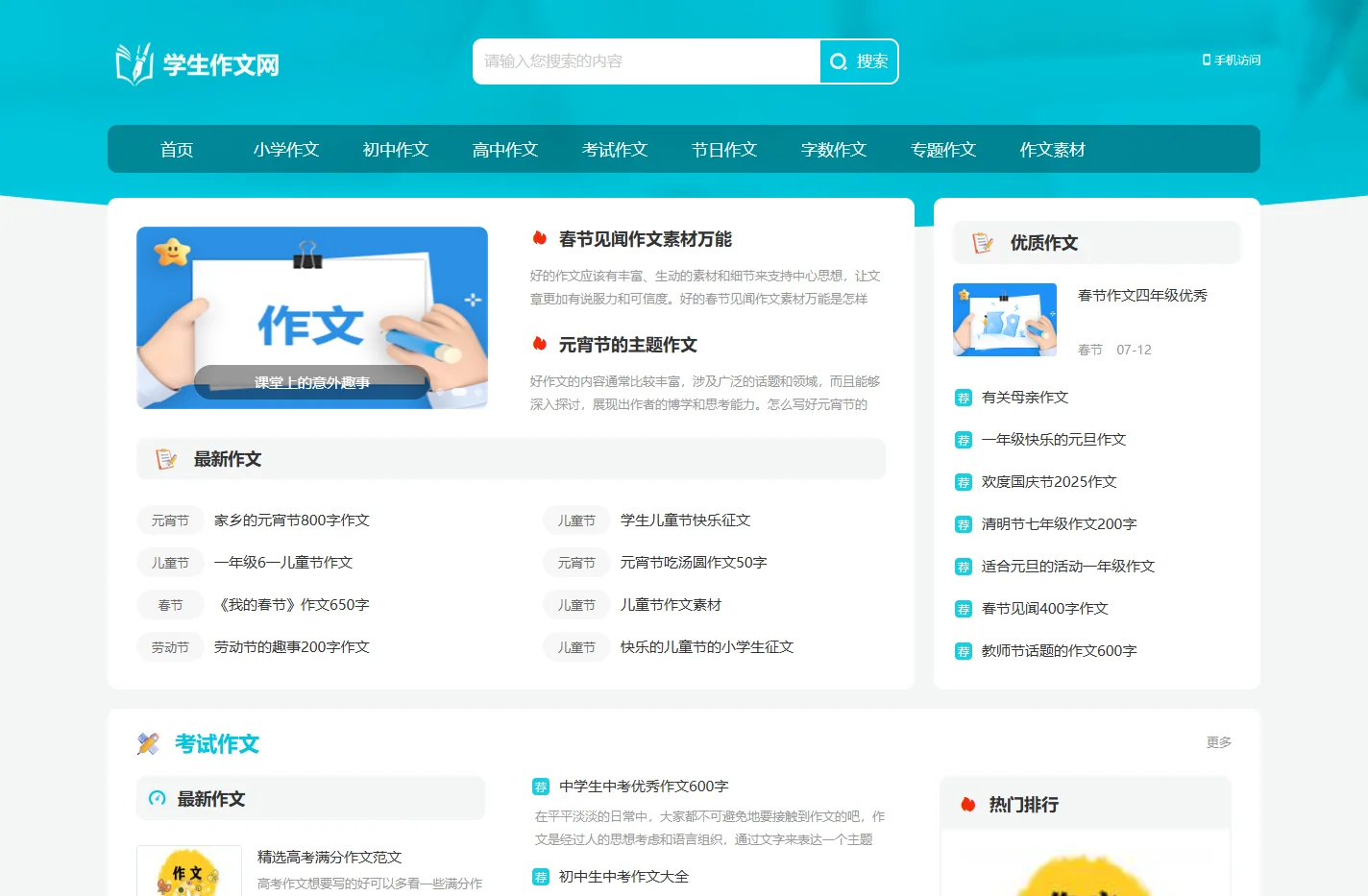Click the phone icon beside 手机访问
The image size is (1368, 896).
pos(1207,60)
